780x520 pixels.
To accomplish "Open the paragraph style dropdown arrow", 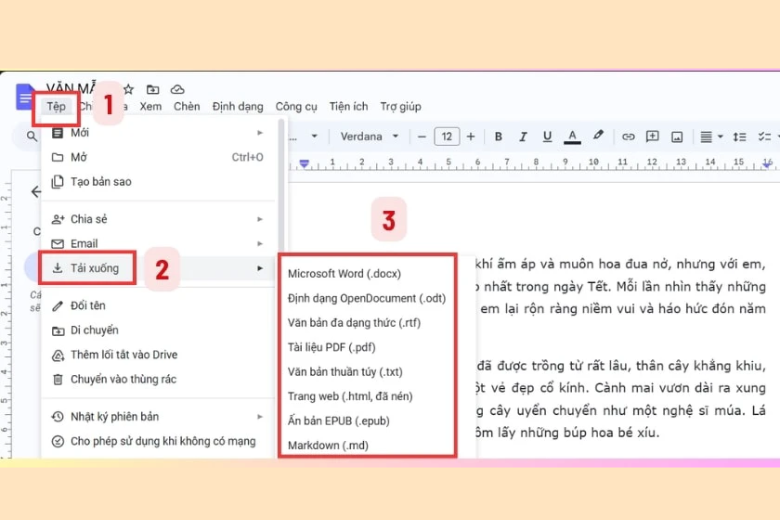I will tap(314, 136).
